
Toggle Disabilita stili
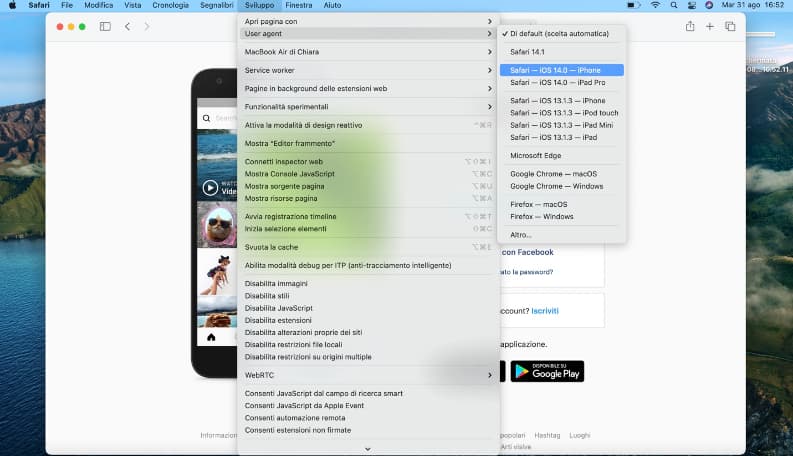click(368, 296)
